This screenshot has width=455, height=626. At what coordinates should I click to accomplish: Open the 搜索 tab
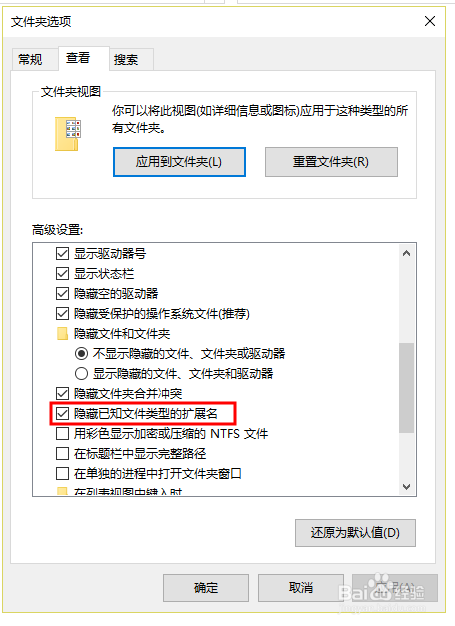point(127,60)
